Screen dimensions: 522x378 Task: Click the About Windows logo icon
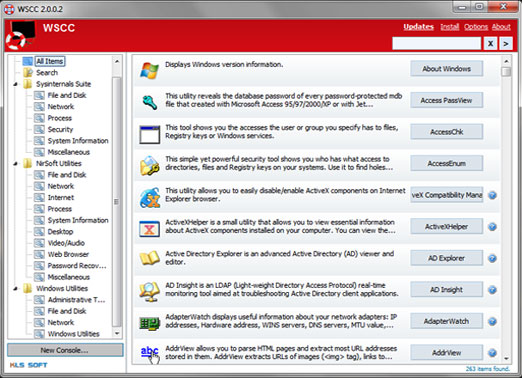click(149, 70)
